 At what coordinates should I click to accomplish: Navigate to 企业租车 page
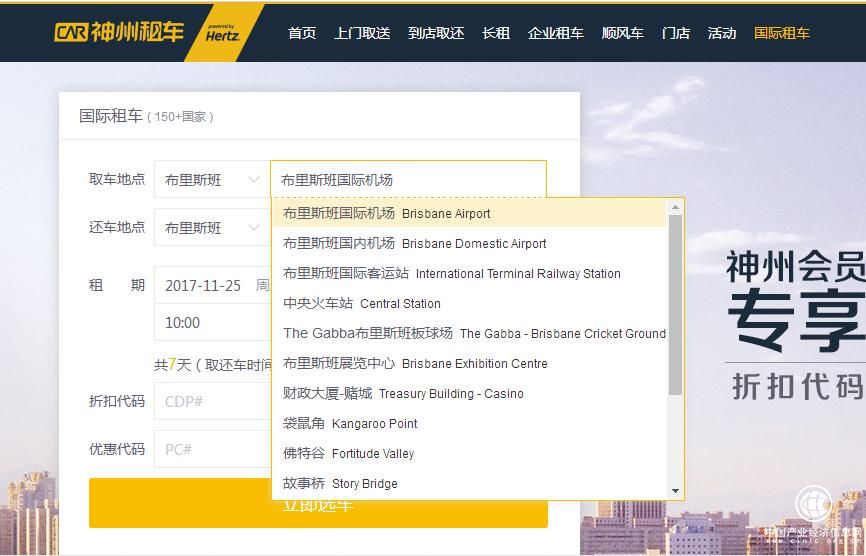click(x=556, y=33)
